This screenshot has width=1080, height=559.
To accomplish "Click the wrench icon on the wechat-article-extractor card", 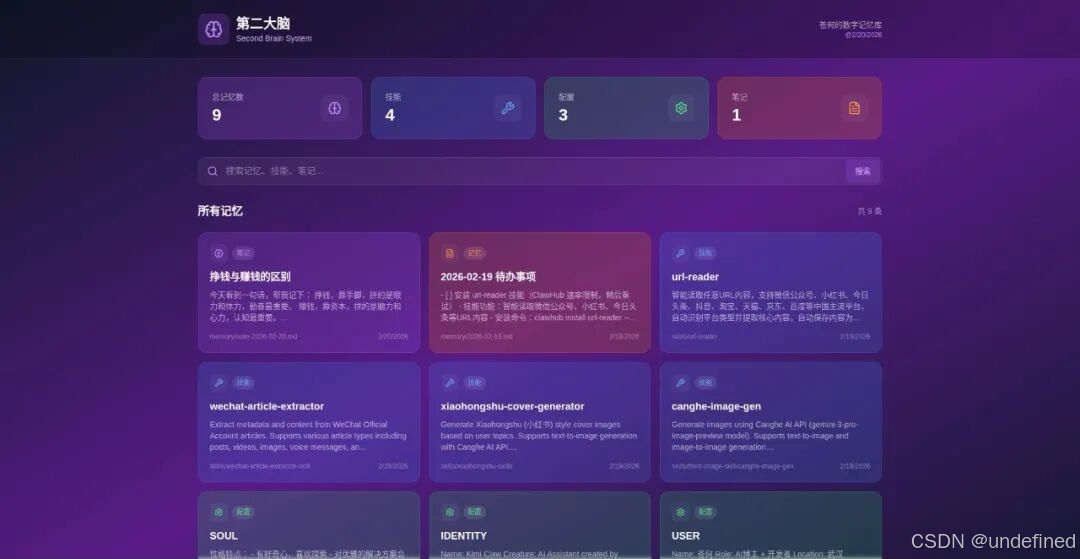I will point(218,383).
